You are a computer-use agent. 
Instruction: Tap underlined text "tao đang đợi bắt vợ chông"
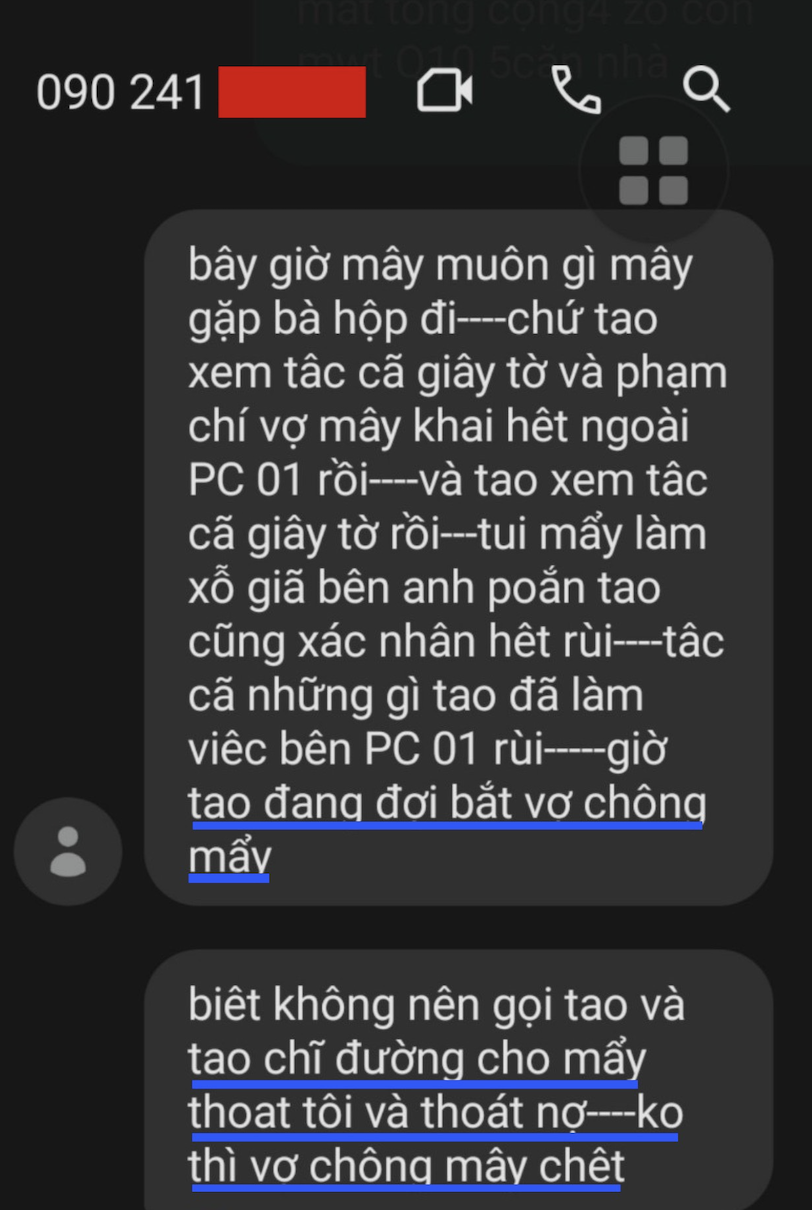tap(448, 805)
